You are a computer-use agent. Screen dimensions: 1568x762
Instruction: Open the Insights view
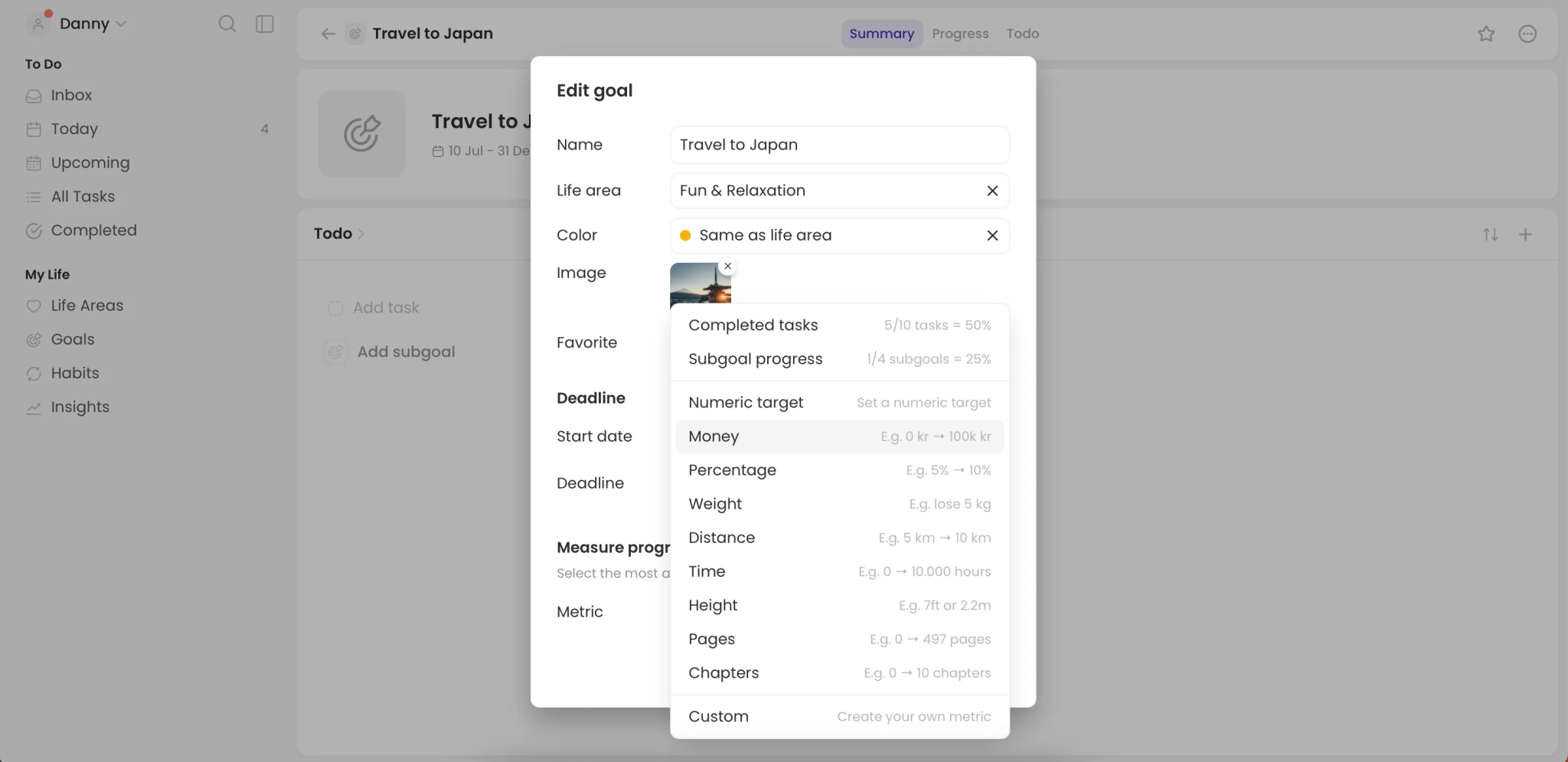coord(80,407)
